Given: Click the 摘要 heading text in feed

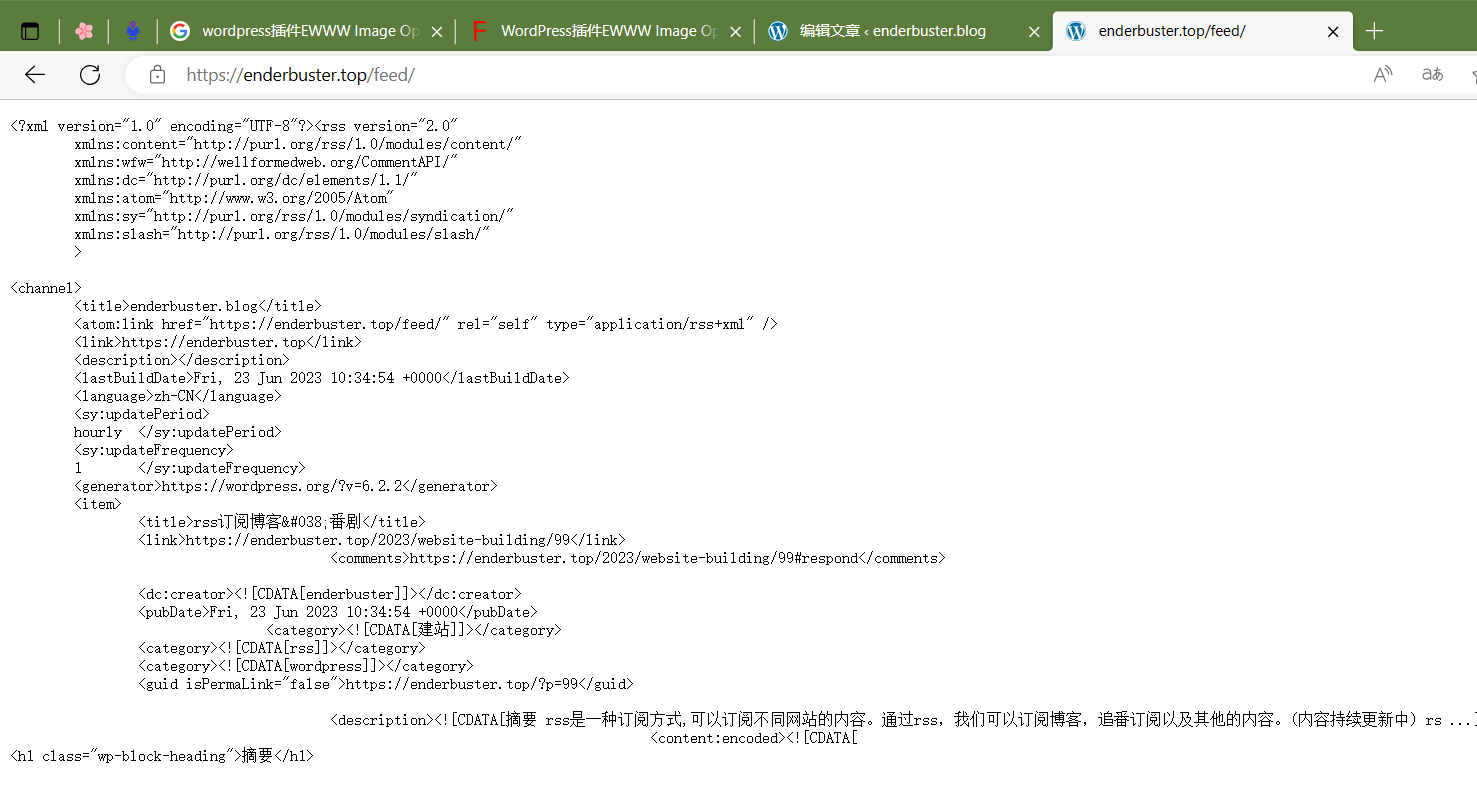Looking at the screenshot, I should 257,756.
